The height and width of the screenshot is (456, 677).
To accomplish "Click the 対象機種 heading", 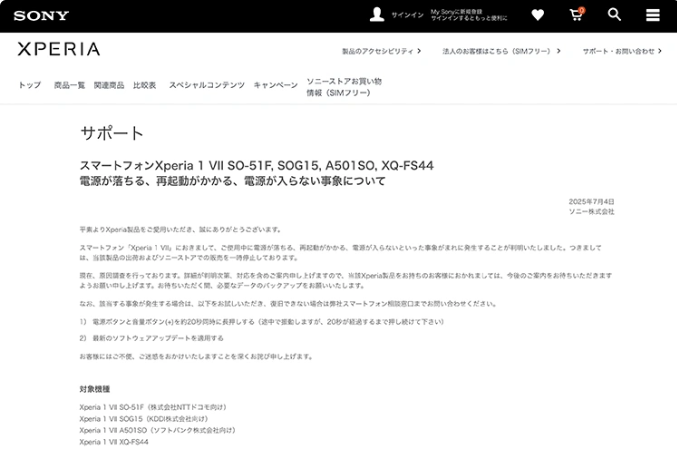I will tap(95, 389).
